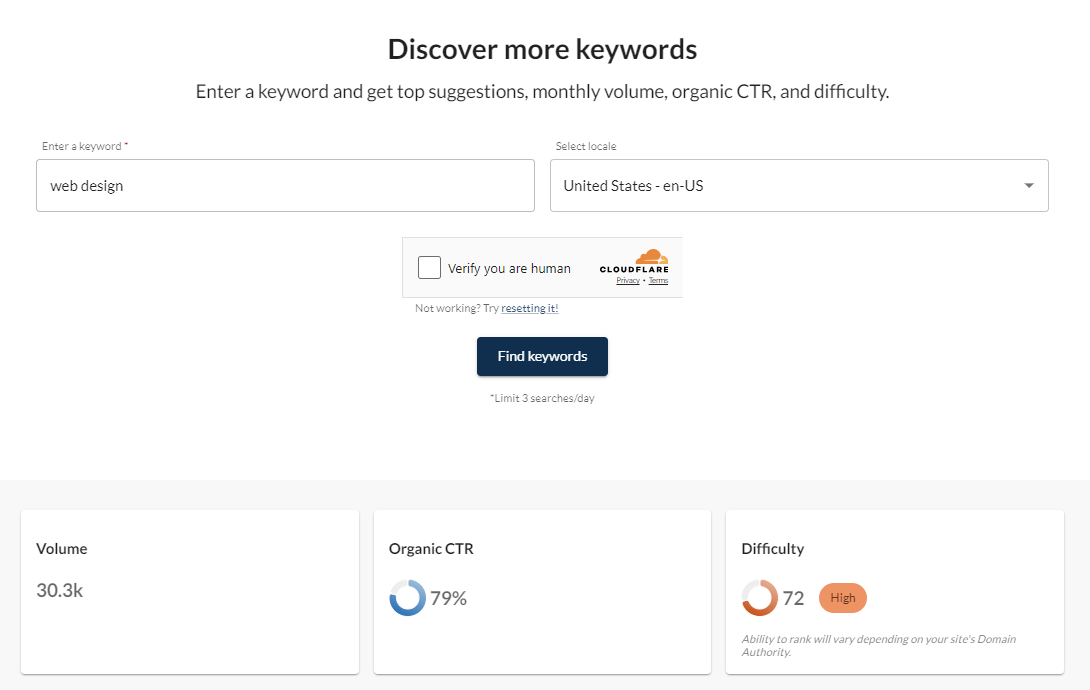
Task: Enable the Cloudflare human verification checkbox
Action: tap(429, 267)
